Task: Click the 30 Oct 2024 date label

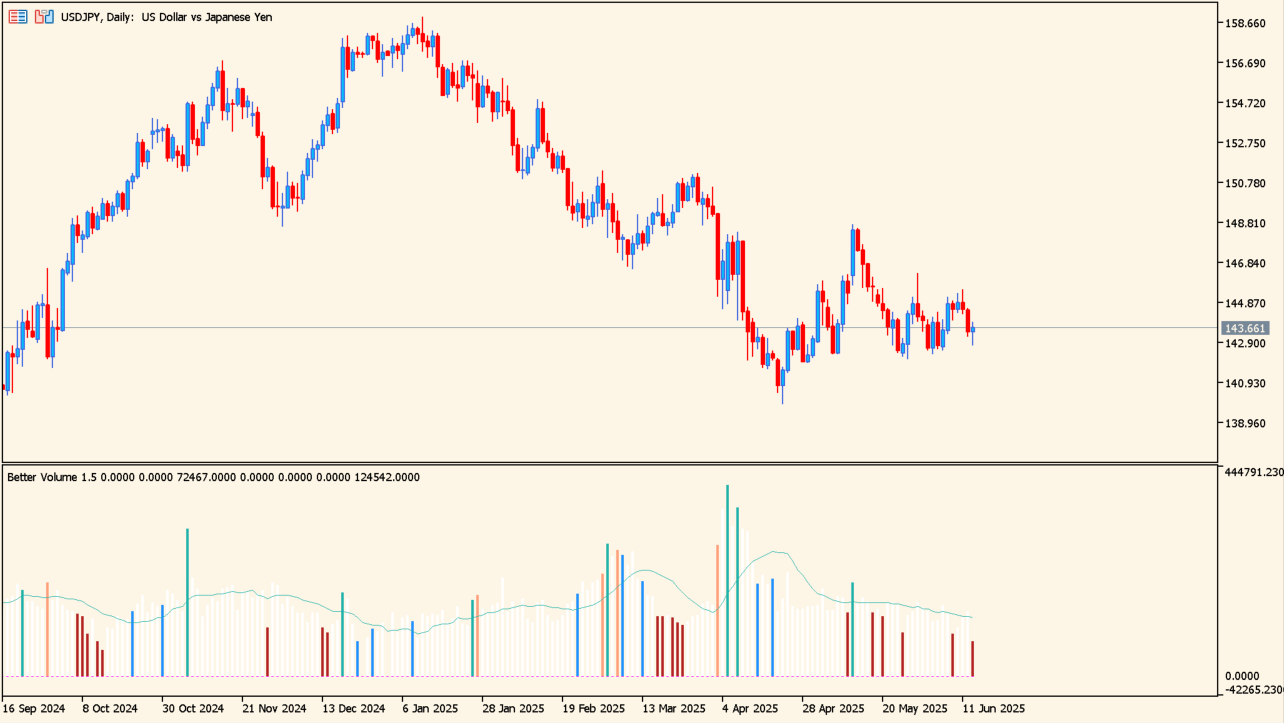Action: [x=193, y=708]
